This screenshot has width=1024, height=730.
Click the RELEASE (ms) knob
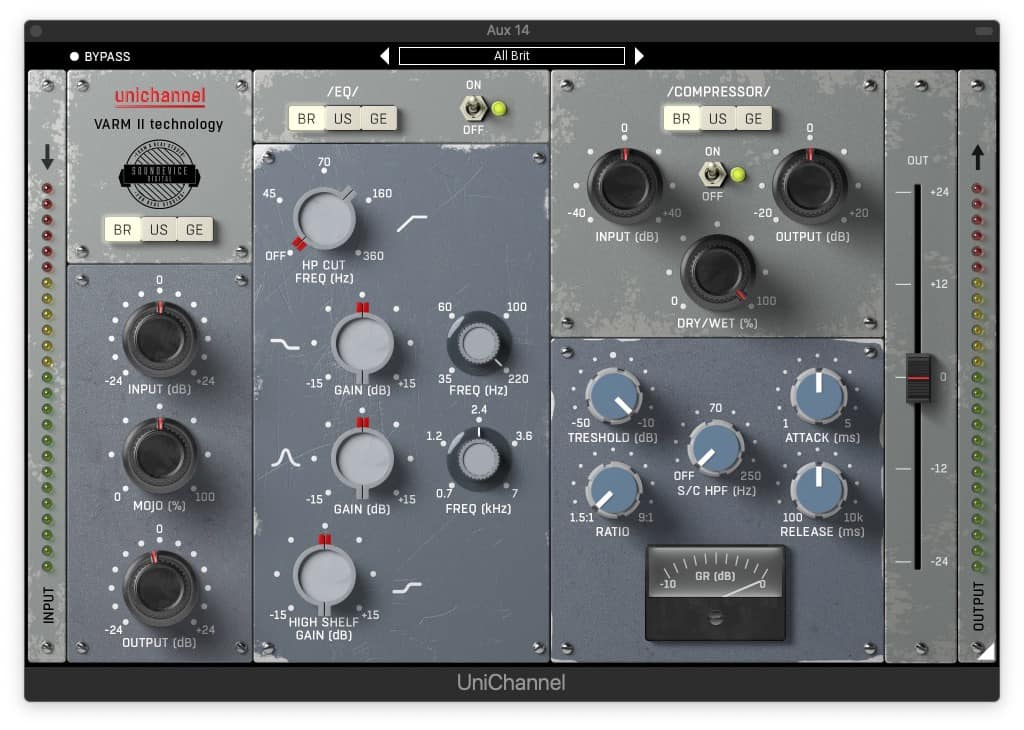pos(819,490)
